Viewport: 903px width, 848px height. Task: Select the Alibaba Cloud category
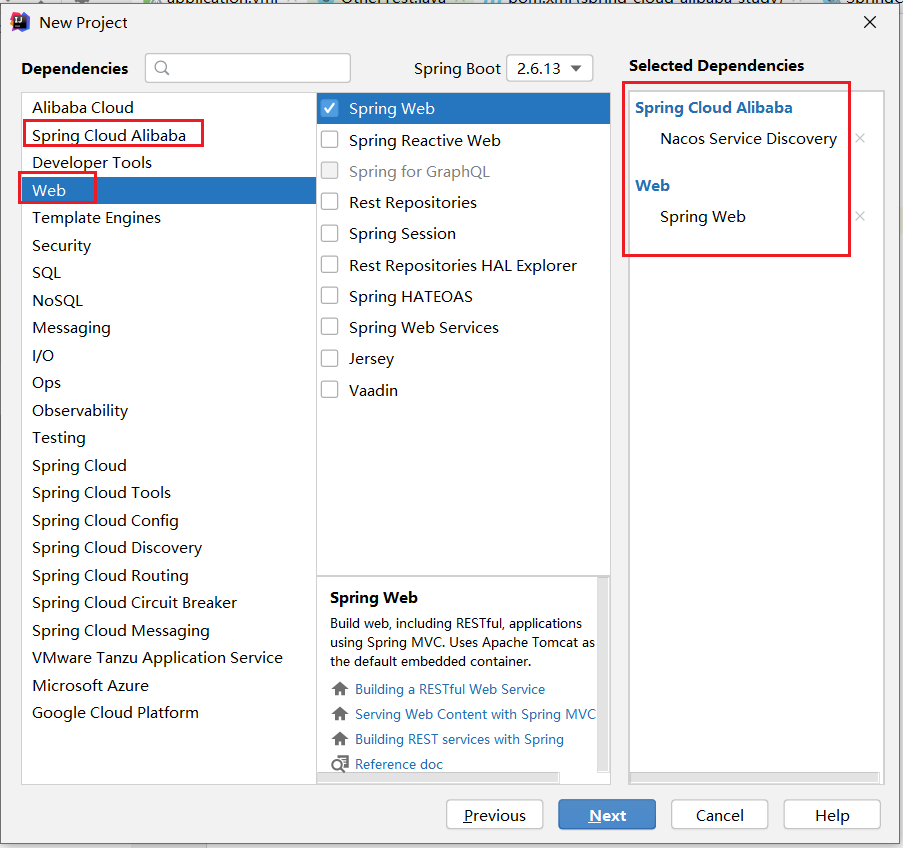(x=169, y=108)
